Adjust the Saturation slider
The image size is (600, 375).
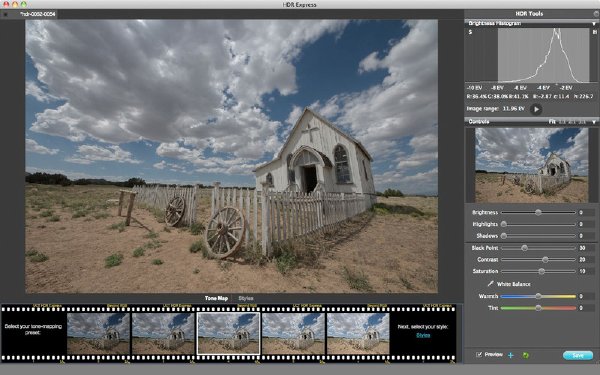coord(538,271)
